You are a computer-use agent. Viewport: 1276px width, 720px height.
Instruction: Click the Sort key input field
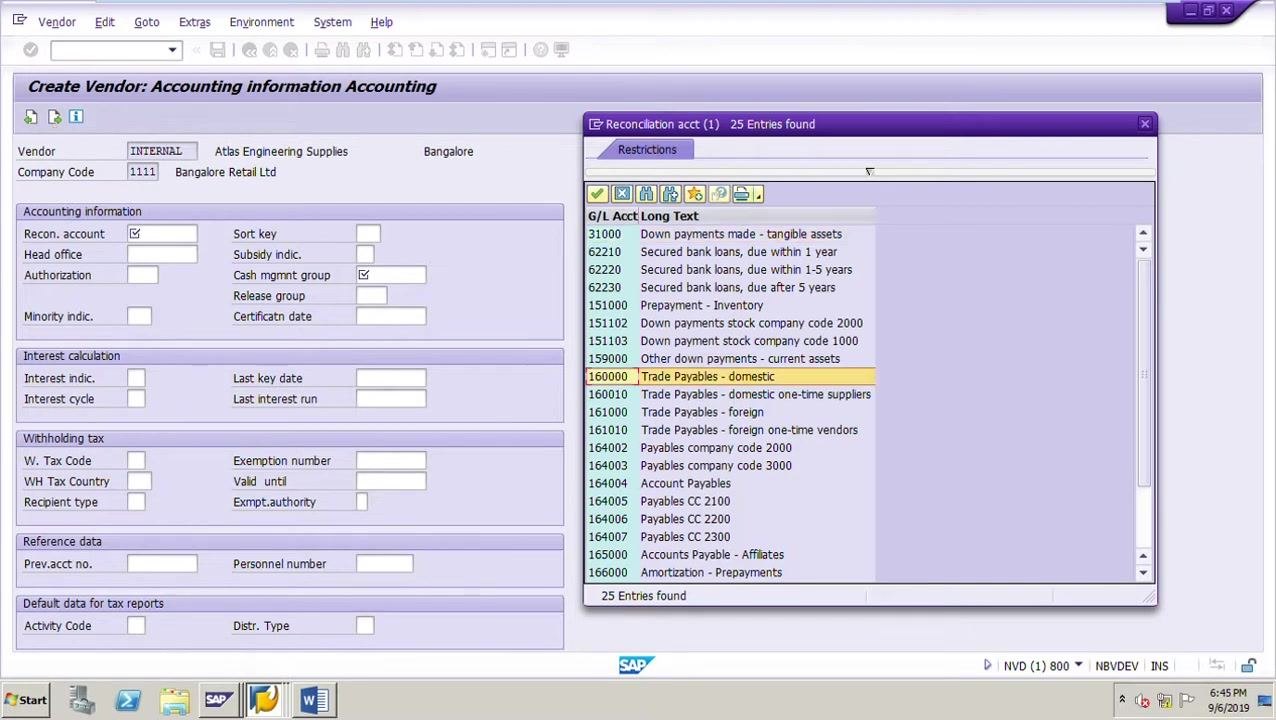[x=367, y=234]
